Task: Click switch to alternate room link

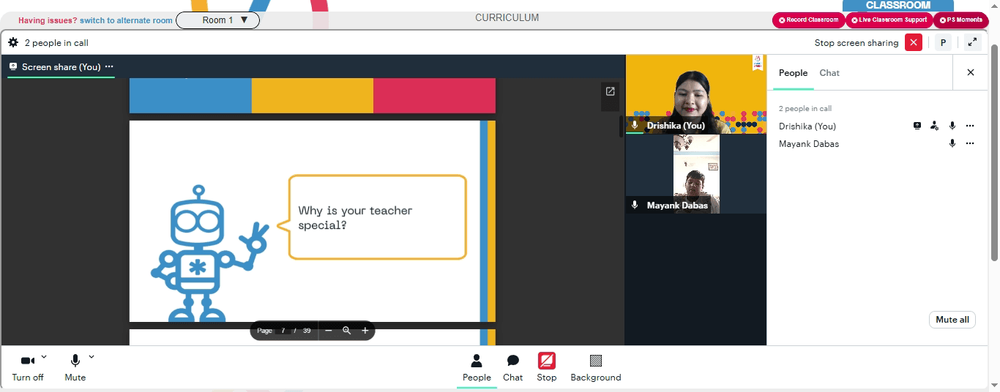Action: (x=126, y=20)
